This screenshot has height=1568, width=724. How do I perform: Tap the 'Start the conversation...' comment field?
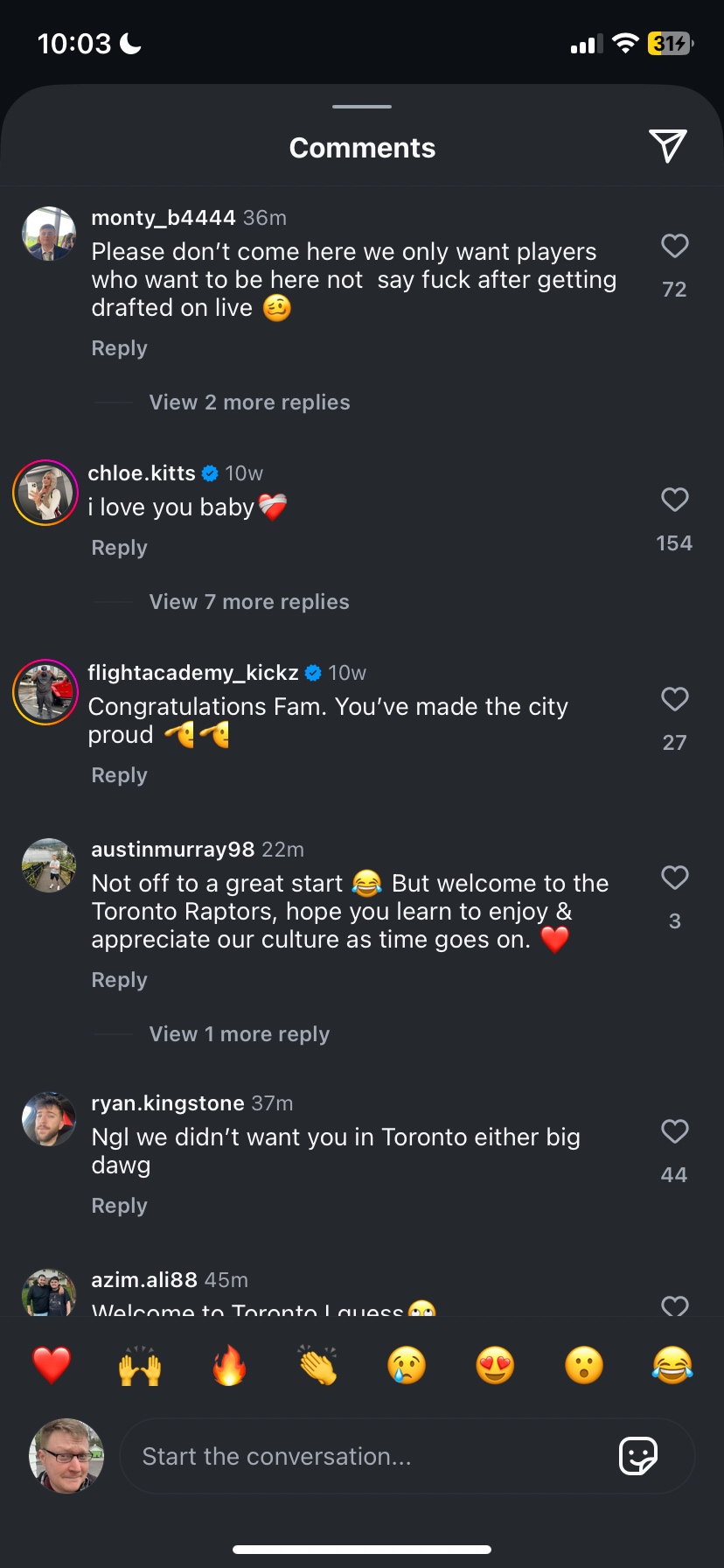click(x=367, y=1456)
